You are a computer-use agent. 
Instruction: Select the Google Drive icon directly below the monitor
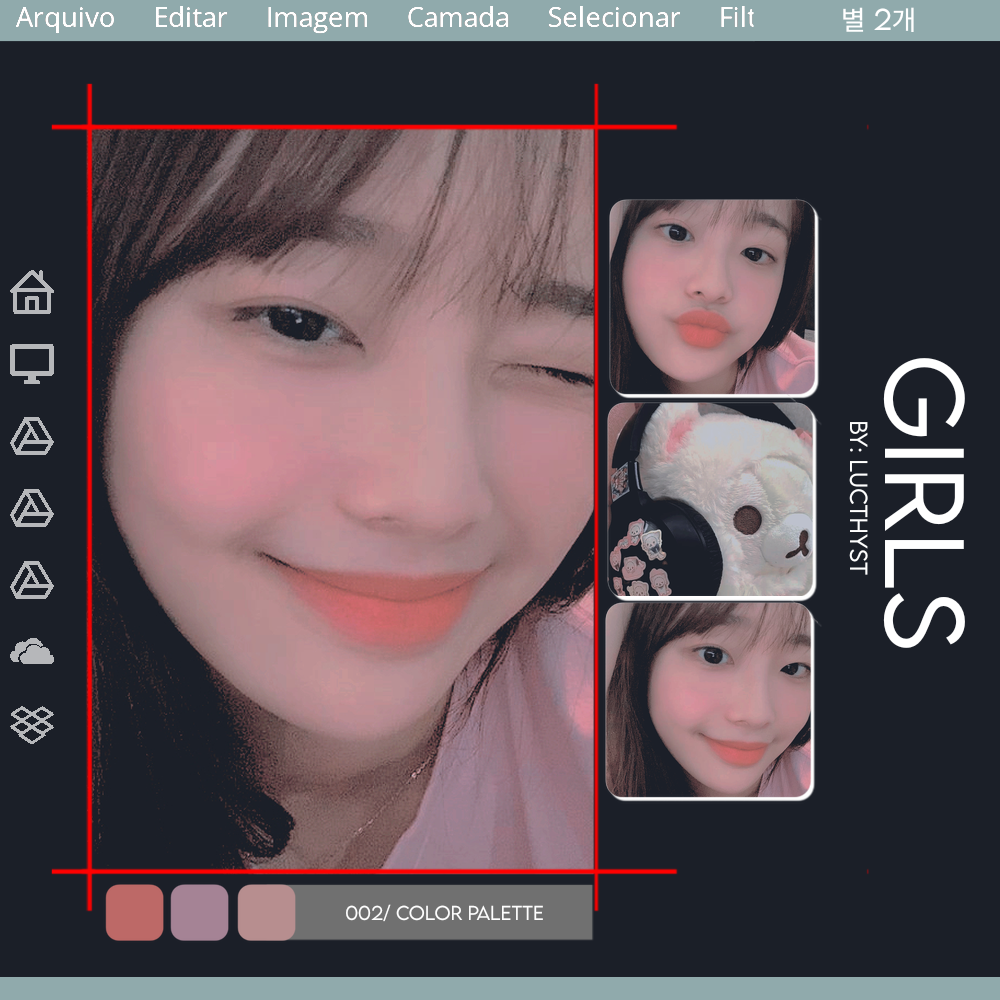[32, 436]
